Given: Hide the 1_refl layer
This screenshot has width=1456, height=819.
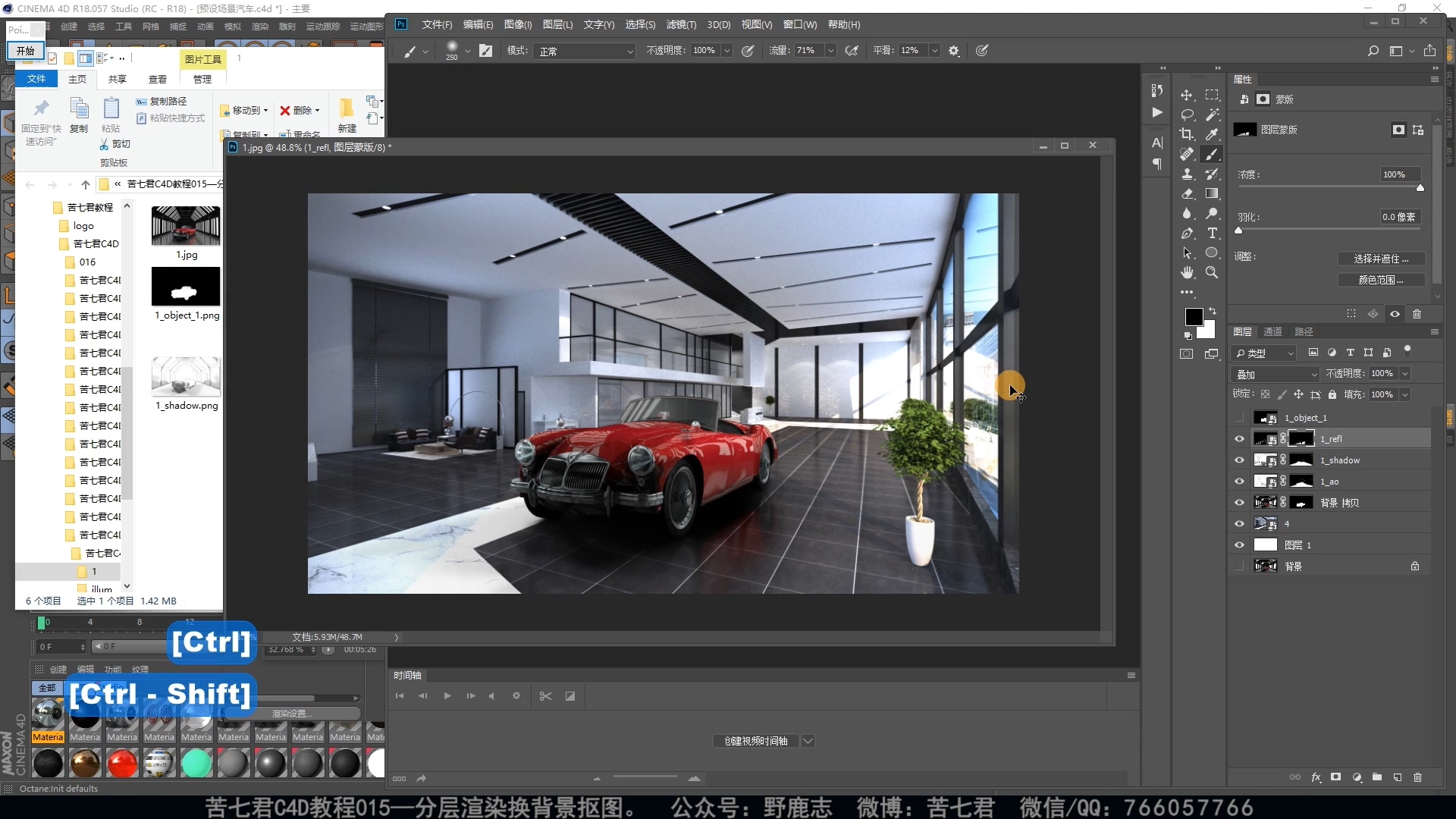Looking at the screenshot, I should point(1239,439).
